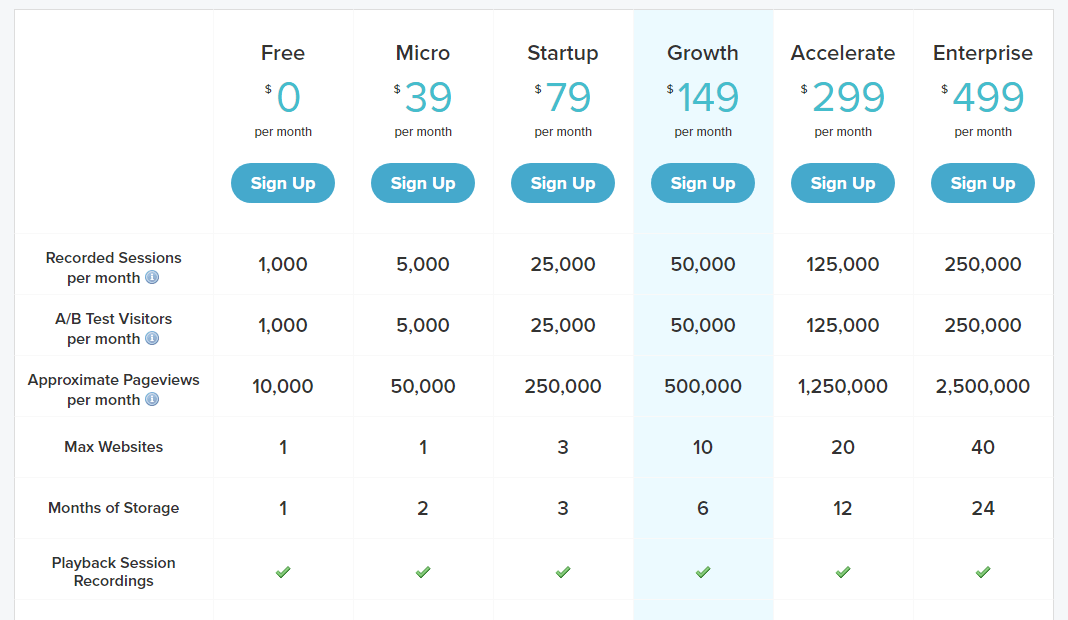Click the Recorded Sessions per month label
The width and height of the screenshot is (1068, 620).
click(x=113, y=268)
